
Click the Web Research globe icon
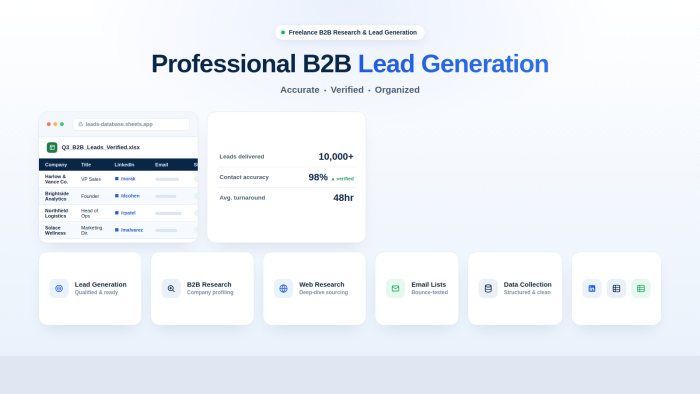(283, 289)
